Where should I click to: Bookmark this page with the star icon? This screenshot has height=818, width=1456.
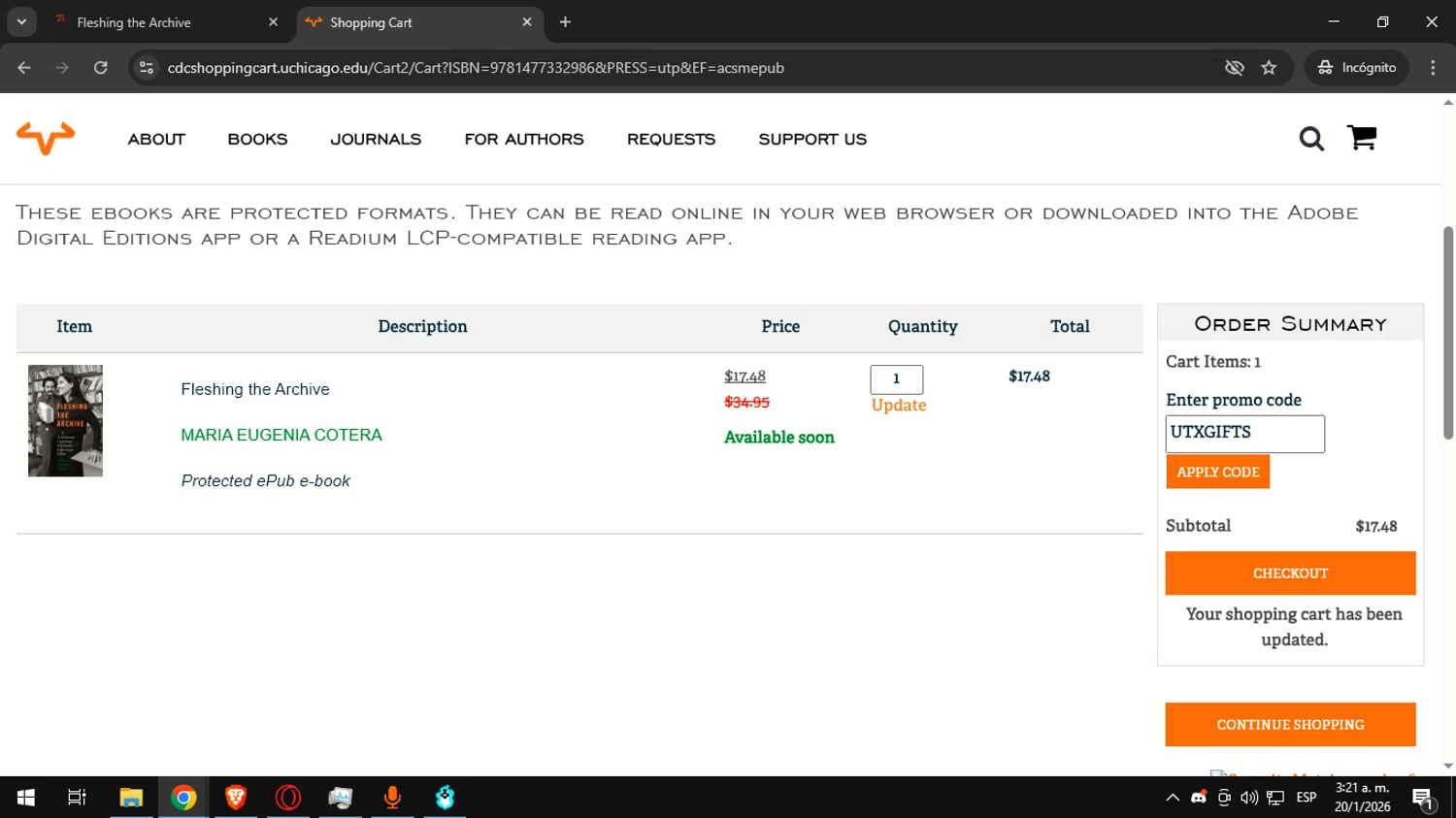(x=1269, y=68)
